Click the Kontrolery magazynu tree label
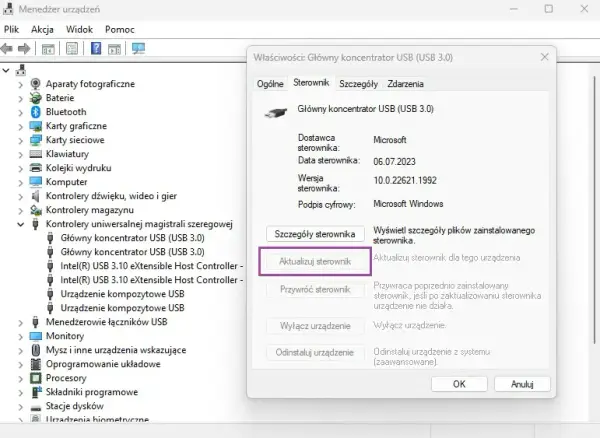 click(x=90, y=210)
